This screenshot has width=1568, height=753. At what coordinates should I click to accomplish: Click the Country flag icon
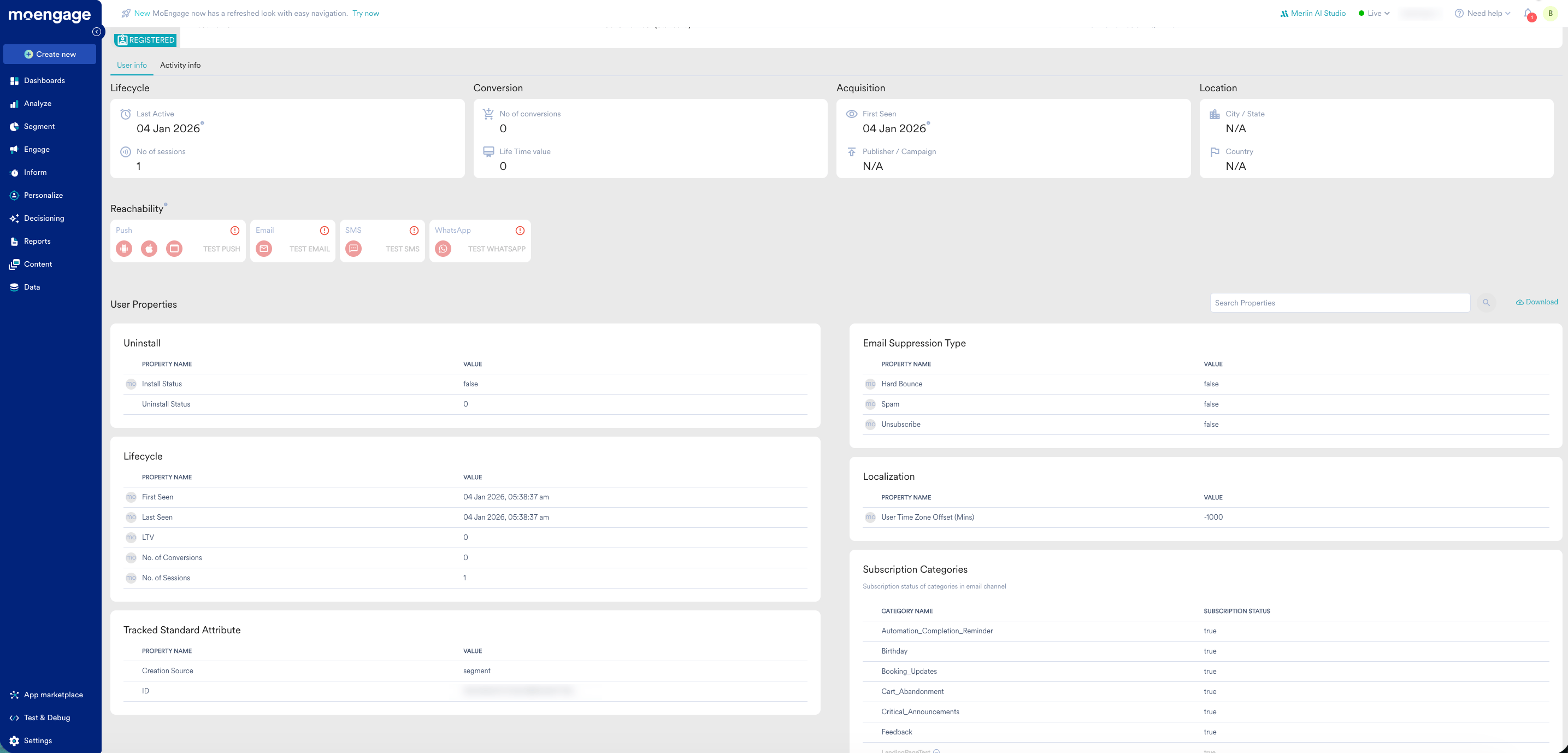1215,151
